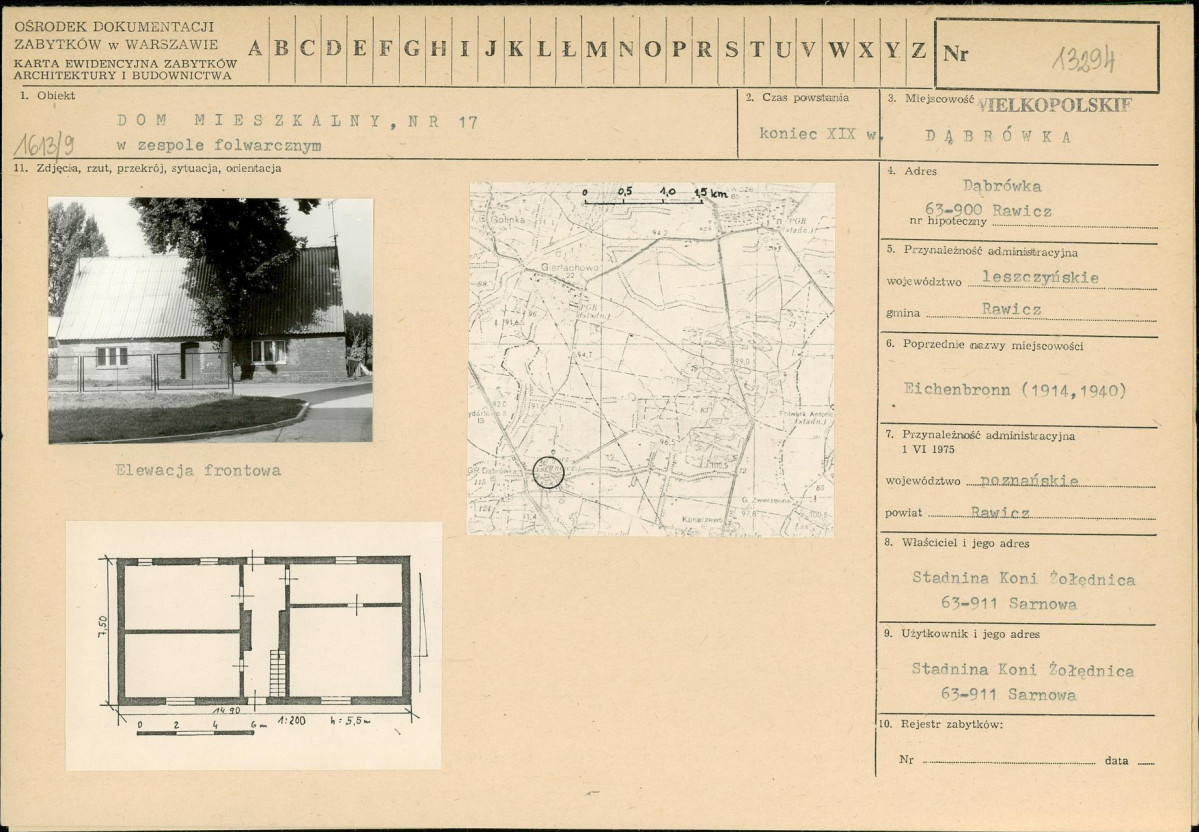Open the location map image
Image resolution: width=1199 pixels, height=832 pixels.
coord(651,359)
